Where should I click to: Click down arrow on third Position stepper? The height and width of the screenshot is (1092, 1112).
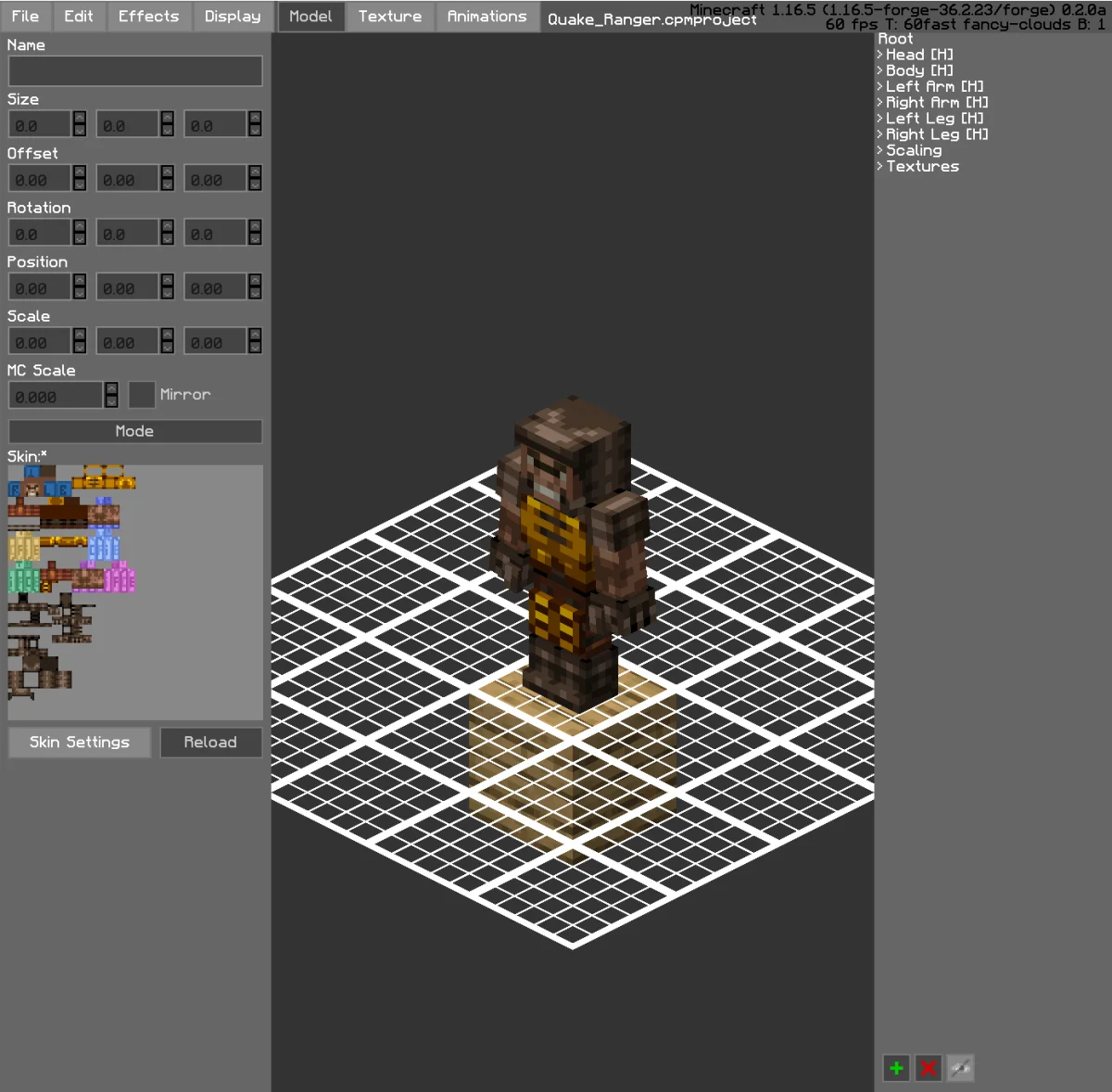coord(255,294)
